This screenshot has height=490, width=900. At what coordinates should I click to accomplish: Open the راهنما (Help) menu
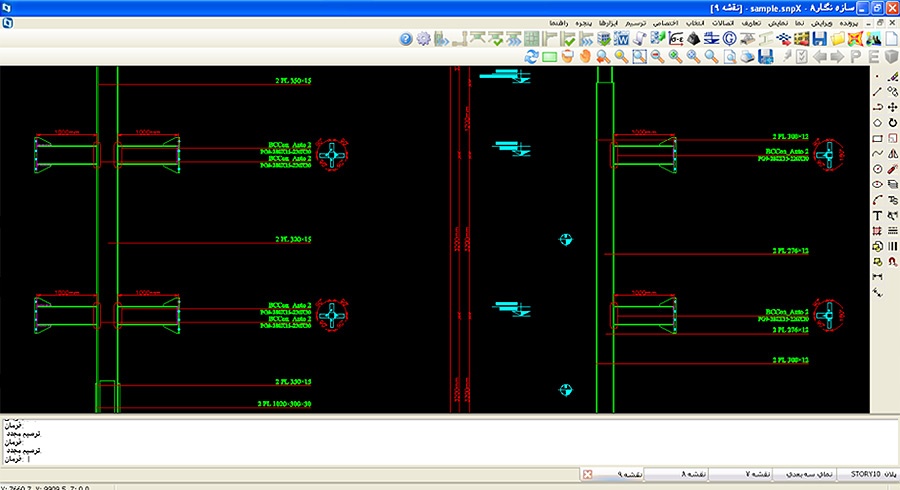pyautogui.click(x=561, y=22)
